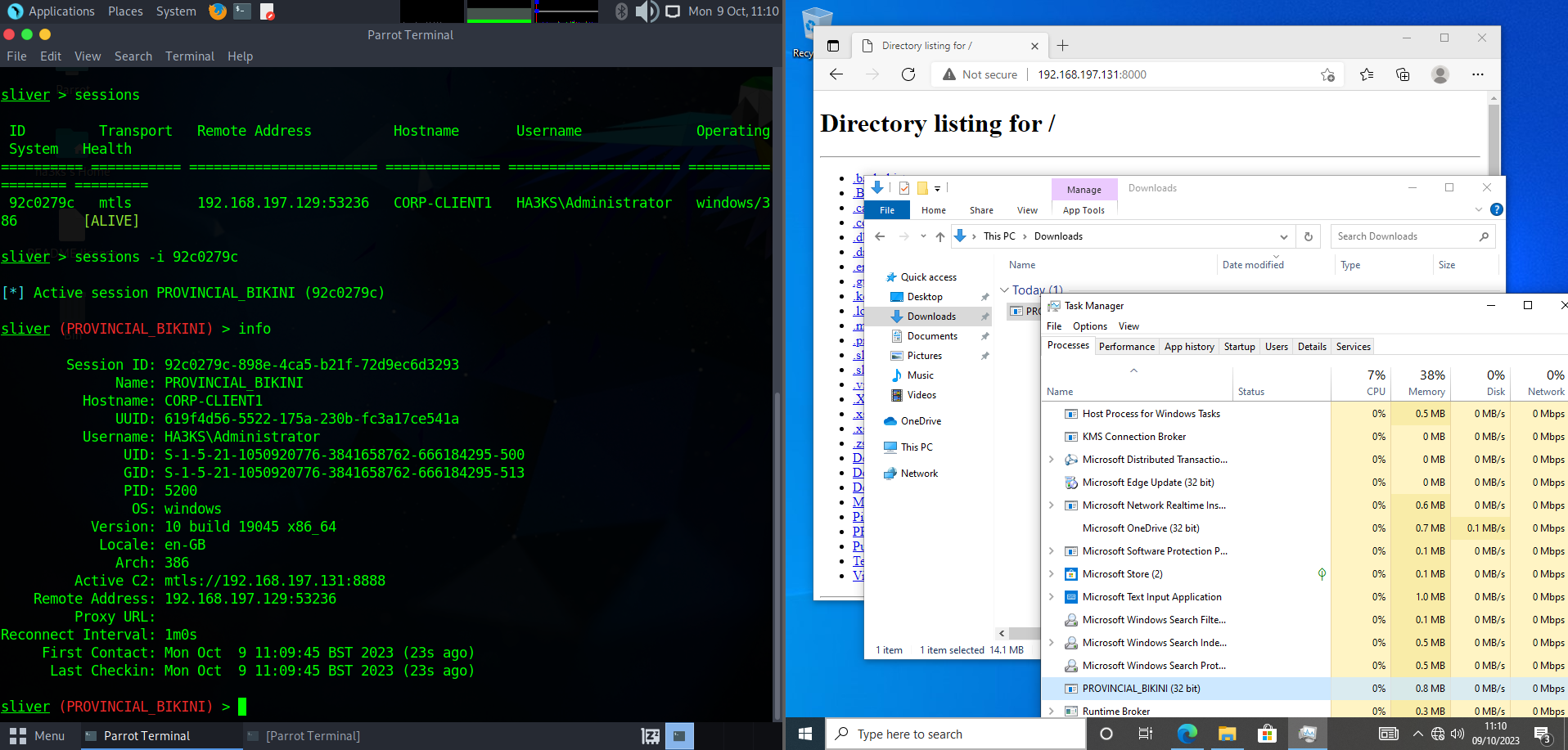
Task: Expand Microsoft Store (2) process
Action: point(1052,574)
